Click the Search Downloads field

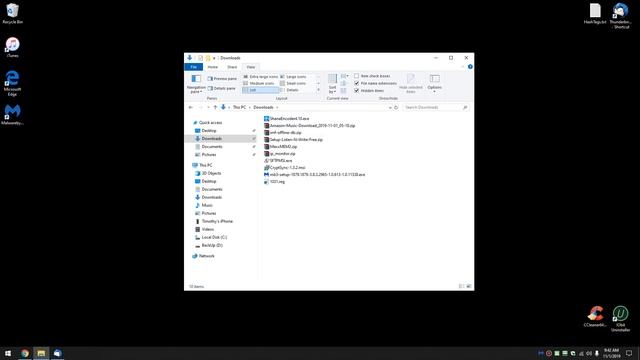435,107
